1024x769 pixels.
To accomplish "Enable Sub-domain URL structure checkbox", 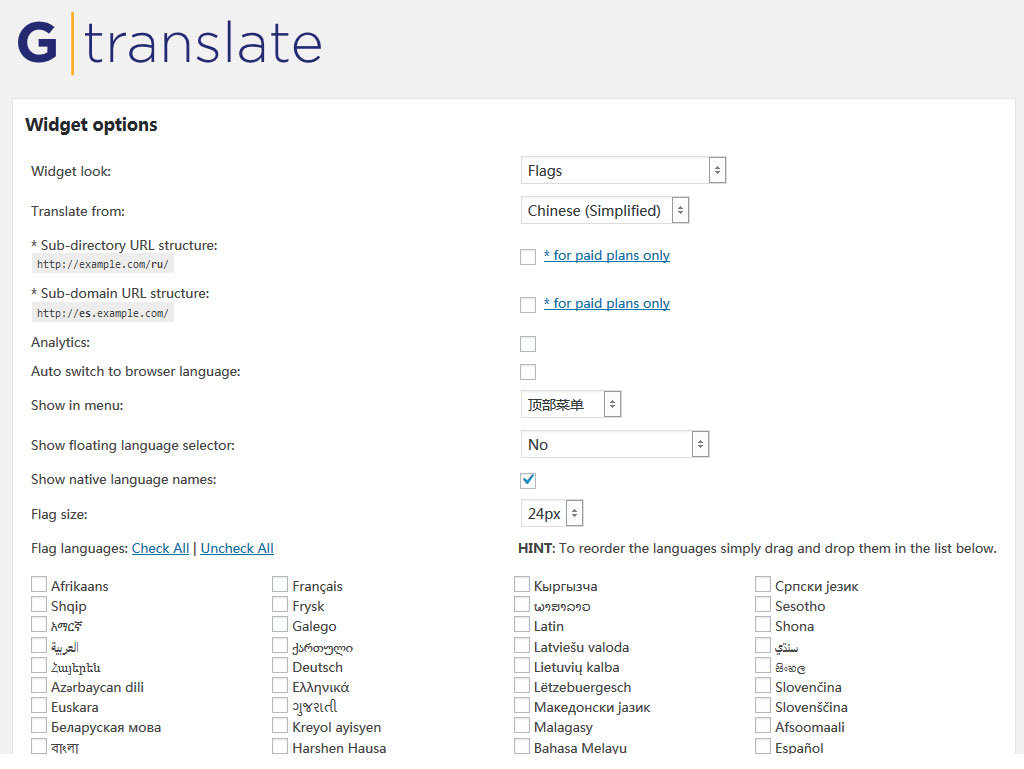I will tap(528, 305).
